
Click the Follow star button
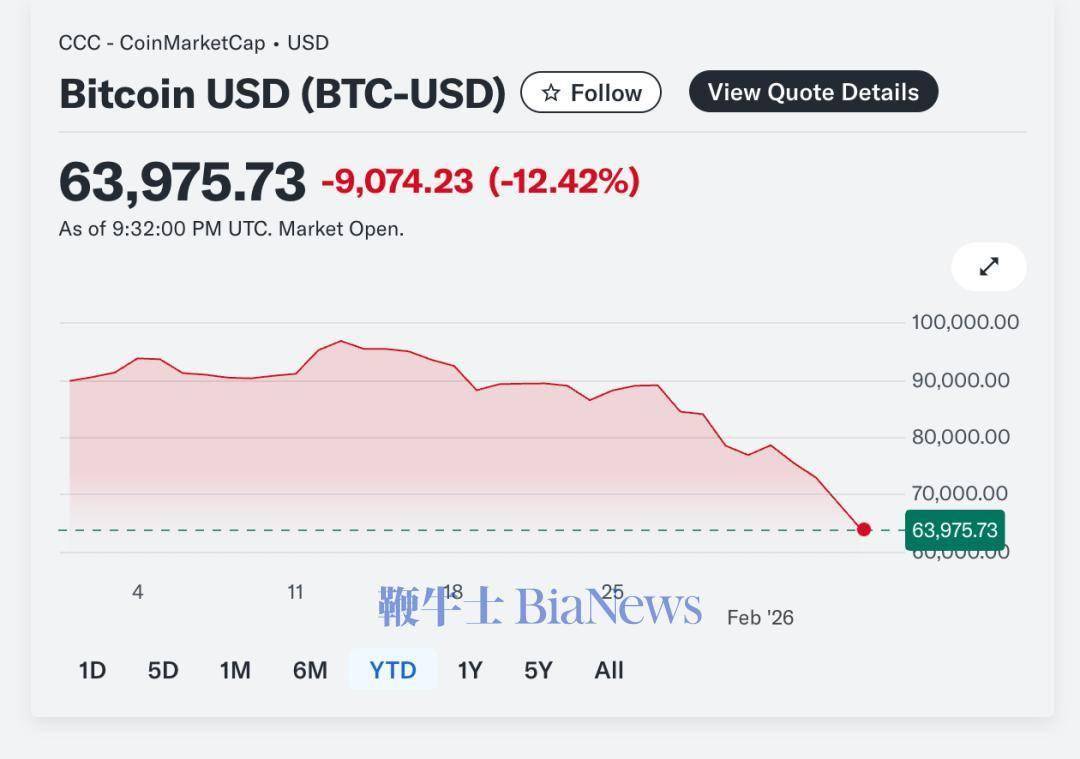591,93
